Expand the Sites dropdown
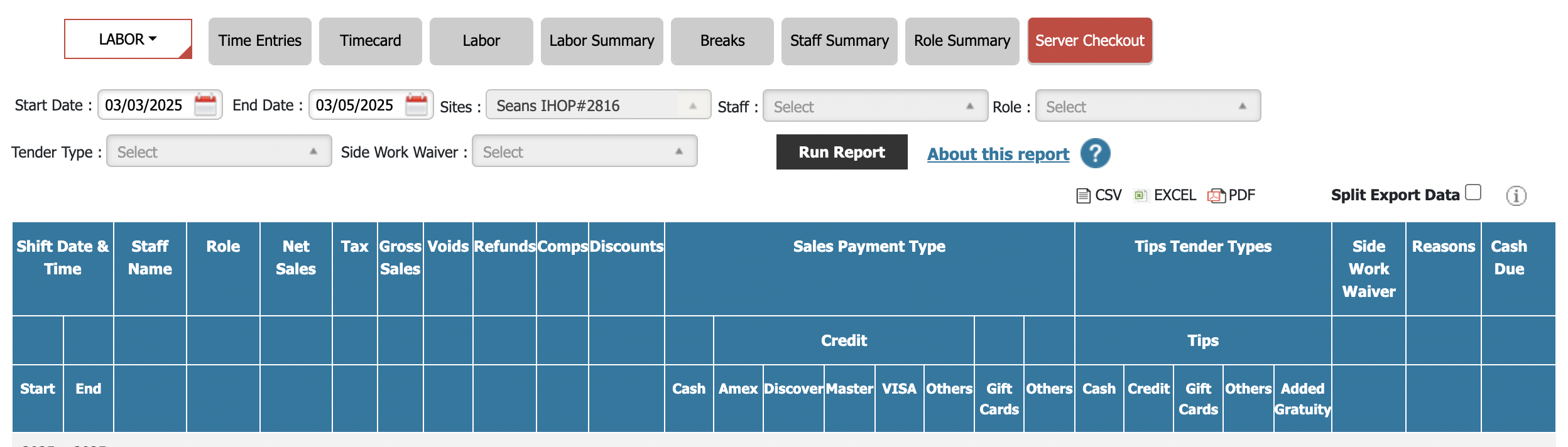Viewport: 1568px width, 447px height. tap(597, 105)
